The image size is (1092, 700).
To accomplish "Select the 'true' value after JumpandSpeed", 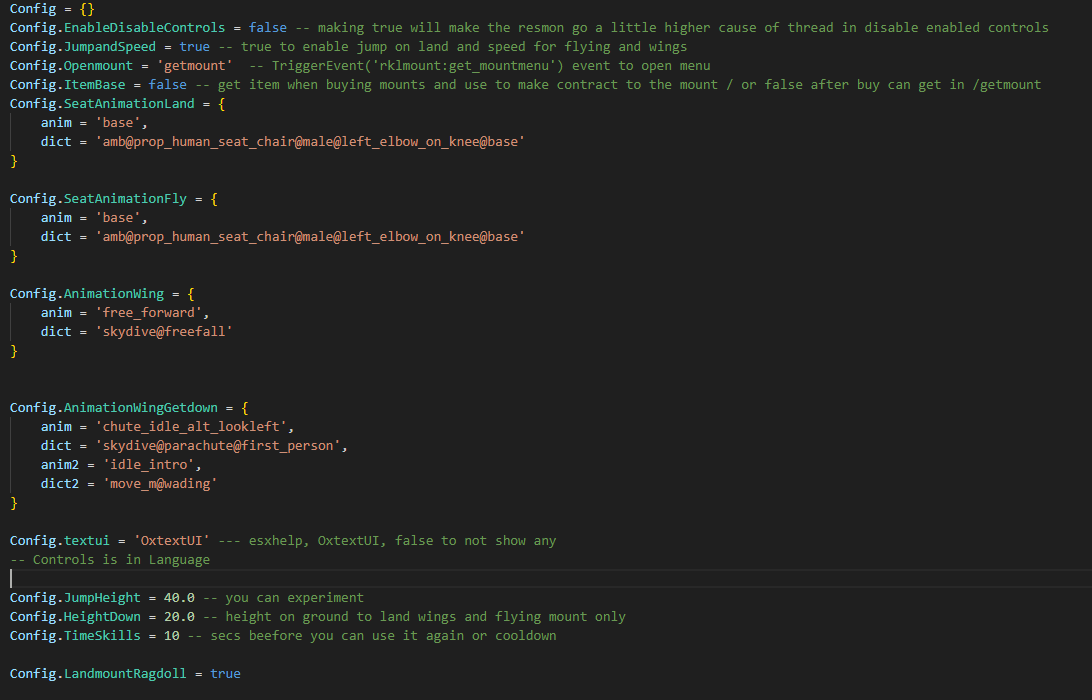I will (x=194, y=46).
